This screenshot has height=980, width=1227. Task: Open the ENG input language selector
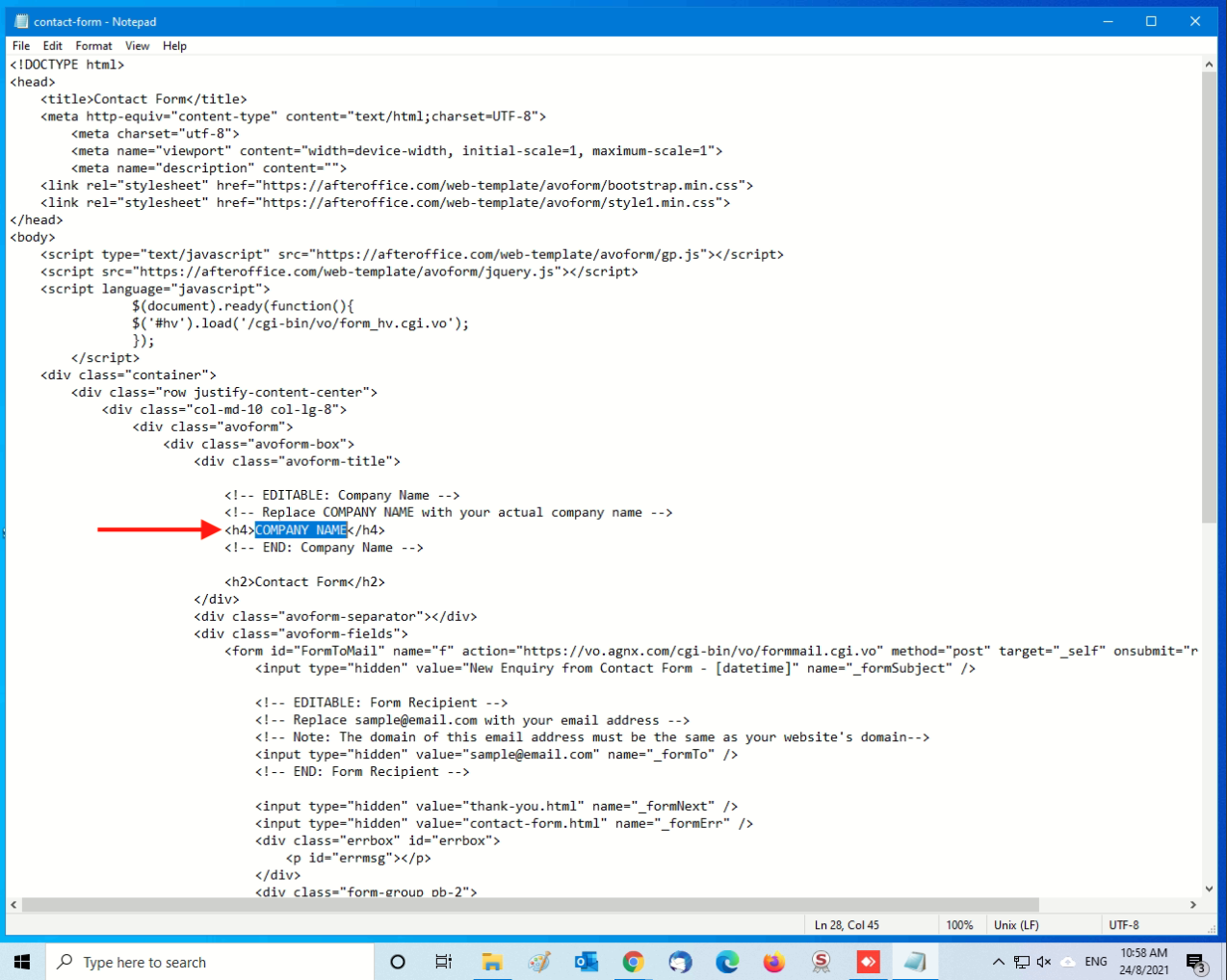(x=1096, y=962)
